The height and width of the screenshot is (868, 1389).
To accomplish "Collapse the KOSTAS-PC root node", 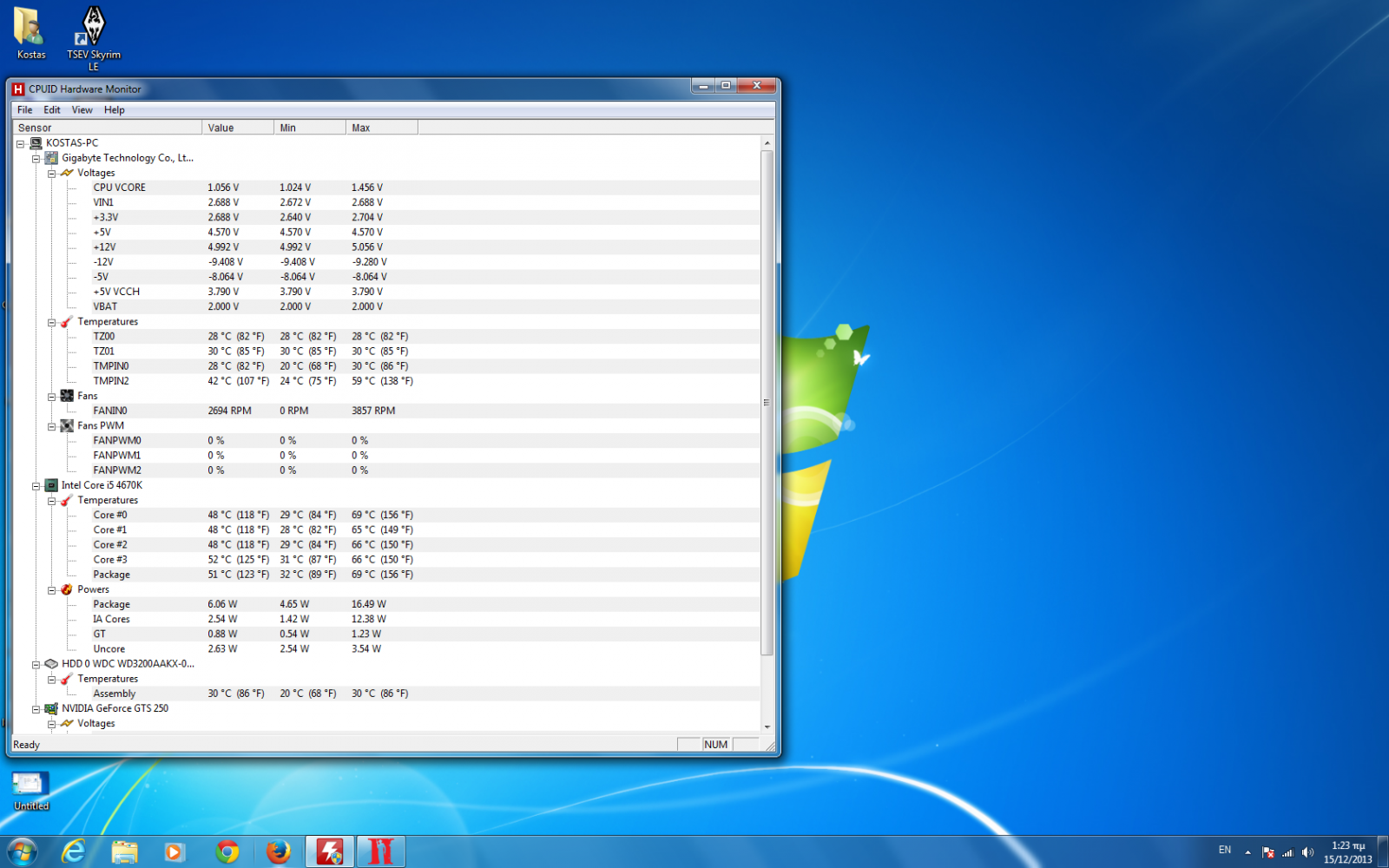I will coord(20,144).
